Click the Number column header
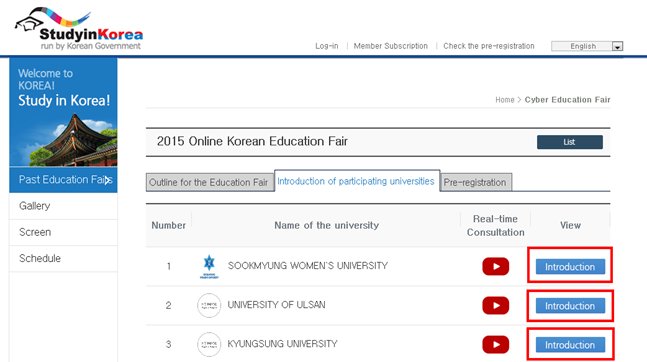This screenshot has width=647, height=362. [168, 225]
